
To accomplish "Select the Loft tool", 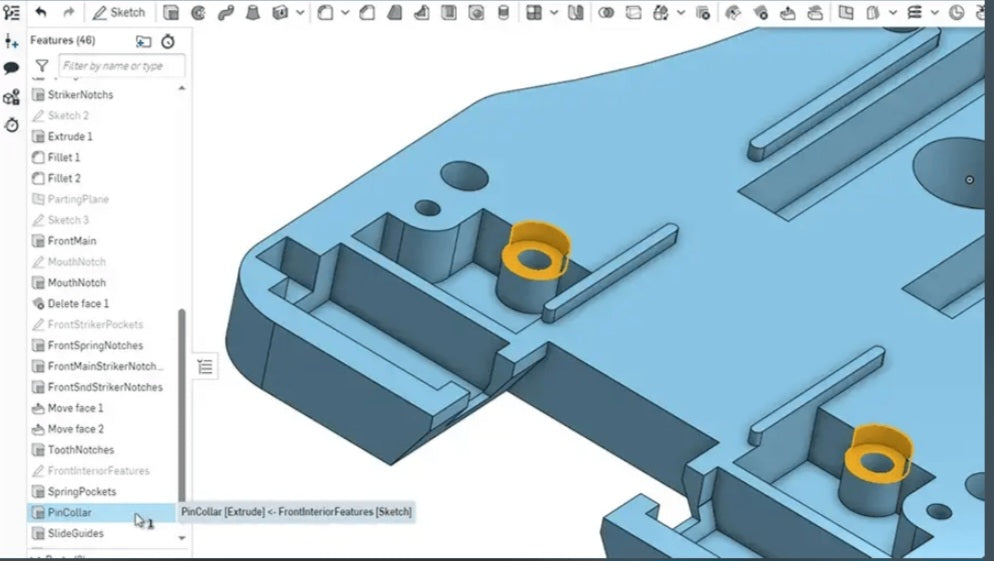I will pyautogui.click(x=253, y=13).
